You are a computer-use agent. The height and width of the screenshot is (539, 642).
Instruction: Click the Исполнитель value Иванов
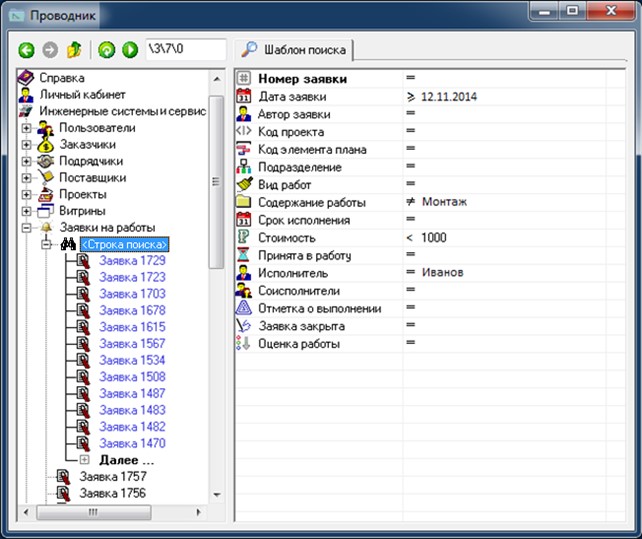443,272
